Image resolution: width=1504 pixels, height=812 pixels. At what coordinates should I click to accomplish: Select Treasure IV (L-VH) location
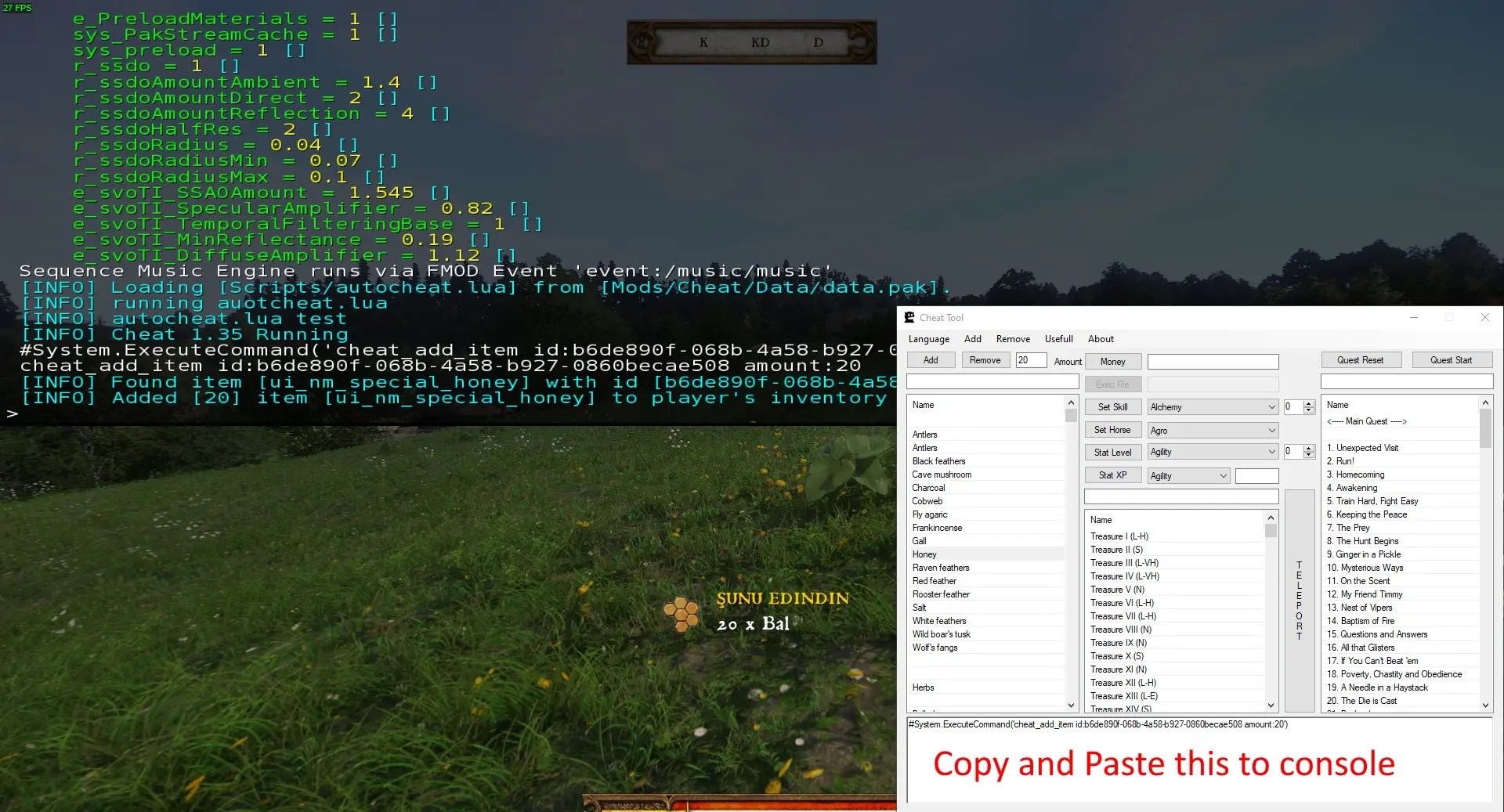1175,576
